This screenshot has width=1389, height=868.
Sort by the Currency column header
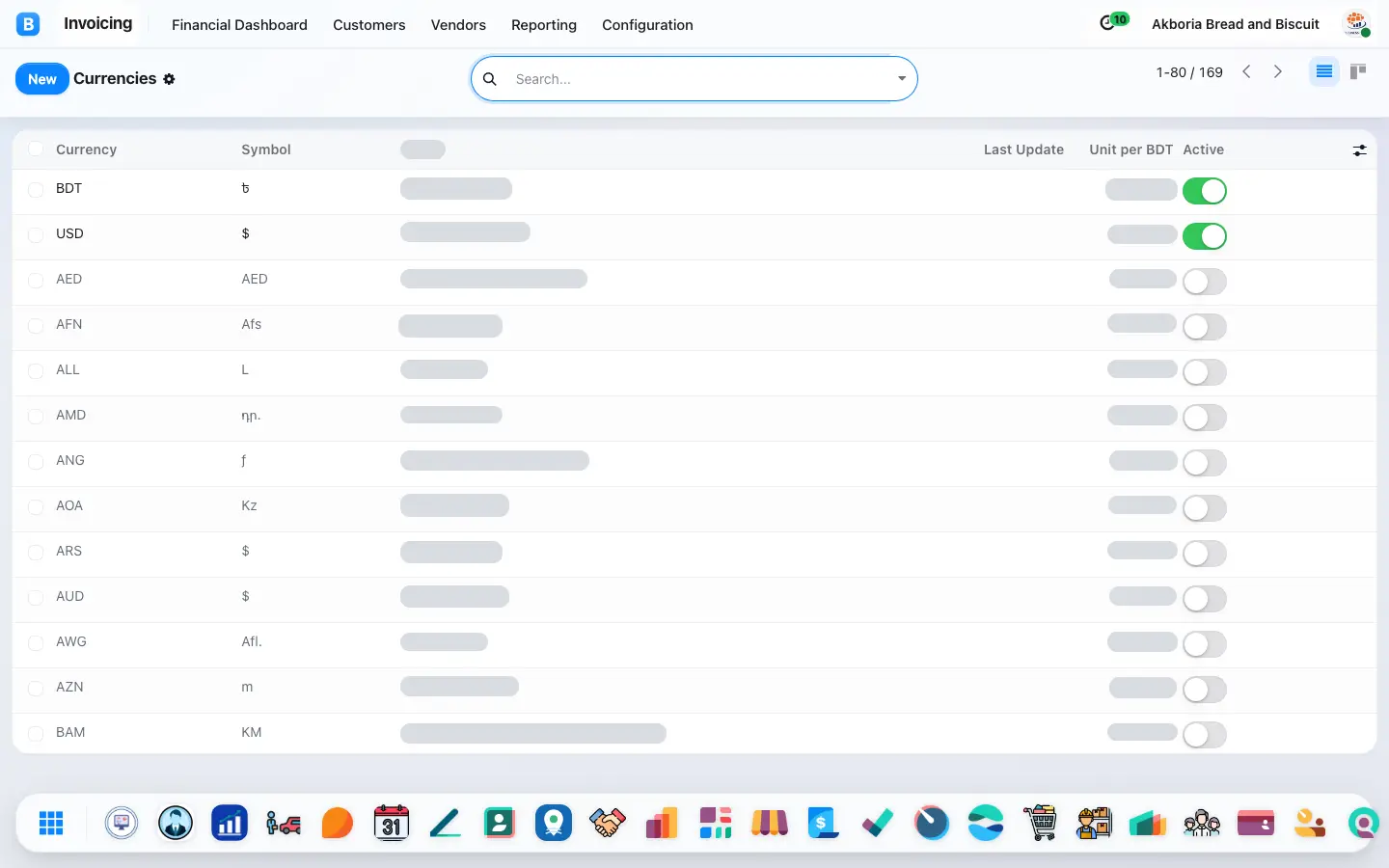(86, 149)
